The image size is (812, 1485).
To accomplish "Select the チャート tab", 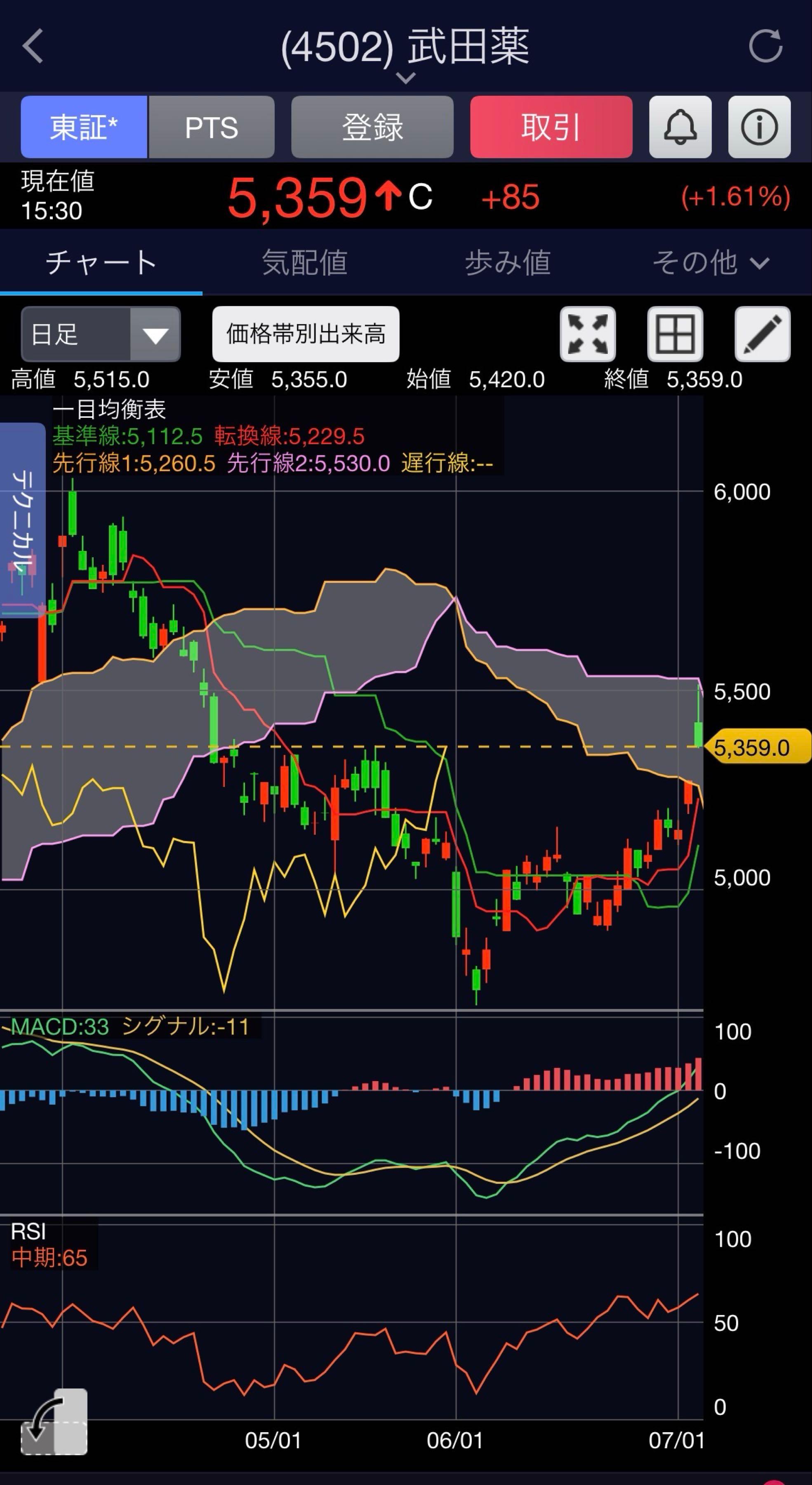I will coord(101,263).
